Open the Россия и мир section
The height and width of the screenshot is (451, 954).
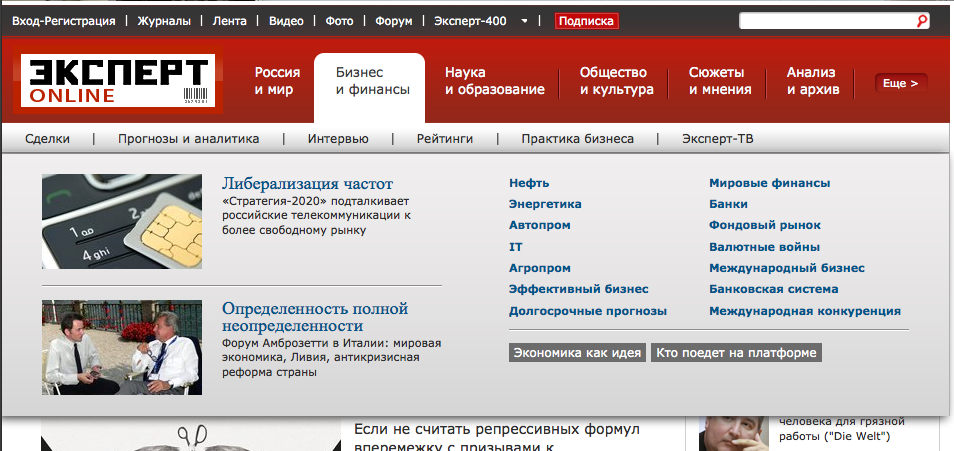[x=277, y=81]
